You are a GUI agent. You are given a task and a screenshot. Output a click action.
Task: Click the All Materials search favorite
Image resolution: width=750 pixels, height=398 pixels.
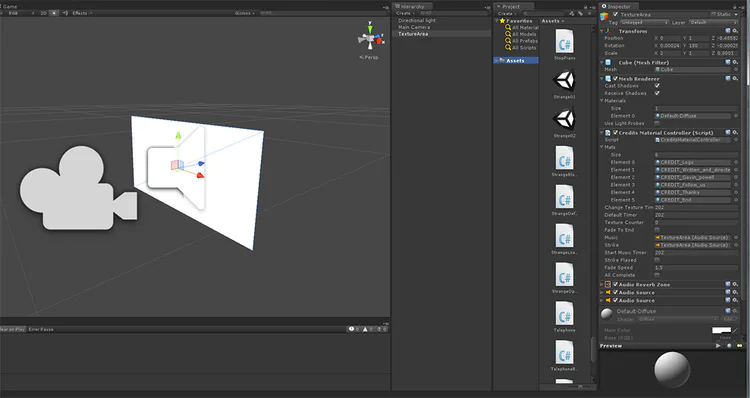(x=521, y=28)
